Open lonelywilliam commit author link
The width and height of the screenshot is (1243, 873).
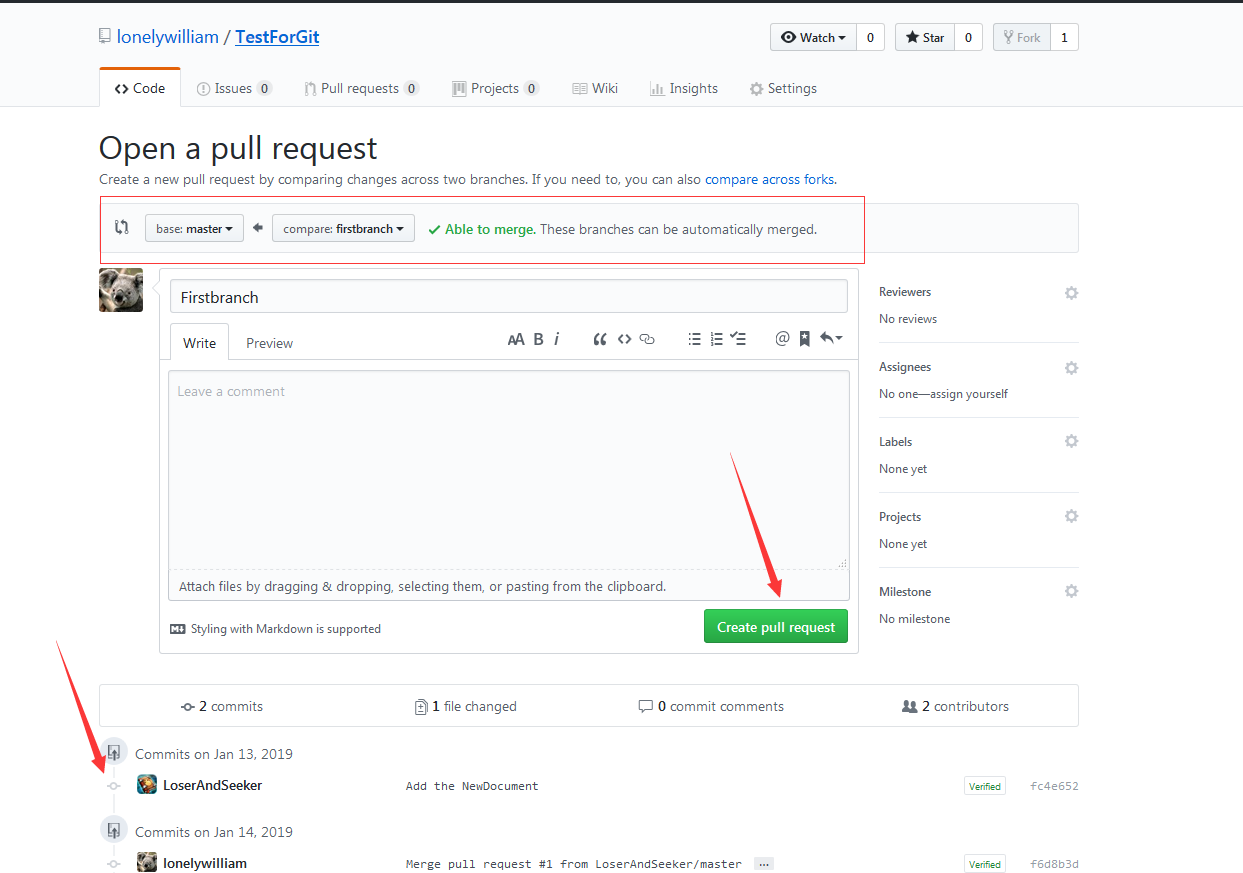tap(205, 863)
